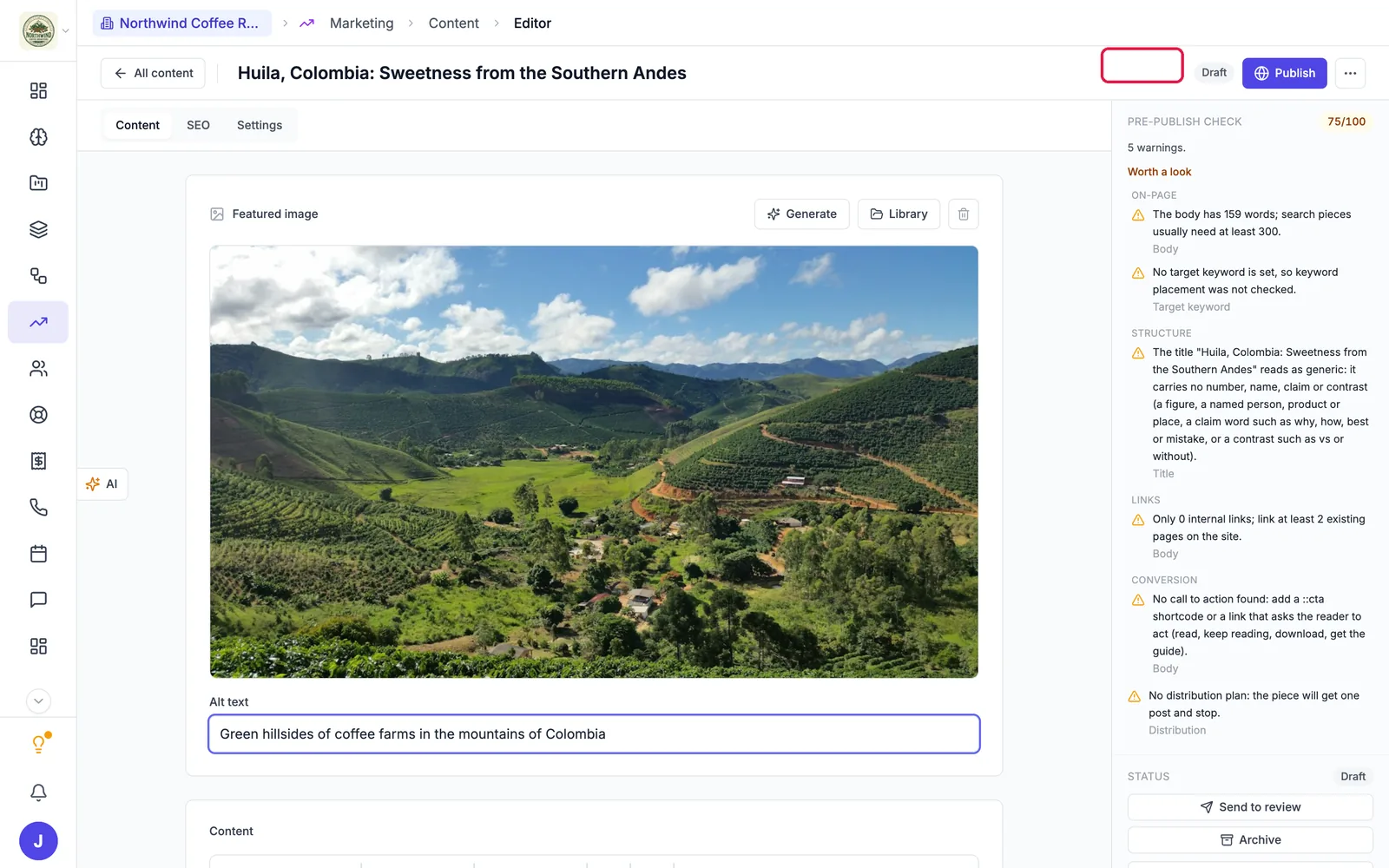Open the stacked layers icon in sidebar
The image size is (1389, 868).
click(38, 229)
